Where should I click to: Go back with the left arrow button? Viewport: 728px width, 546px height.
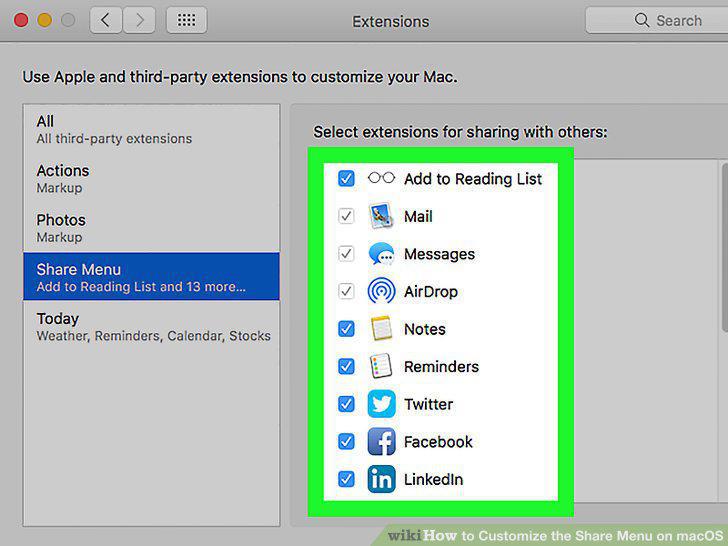pyautogui.click(x=106, y=20)
